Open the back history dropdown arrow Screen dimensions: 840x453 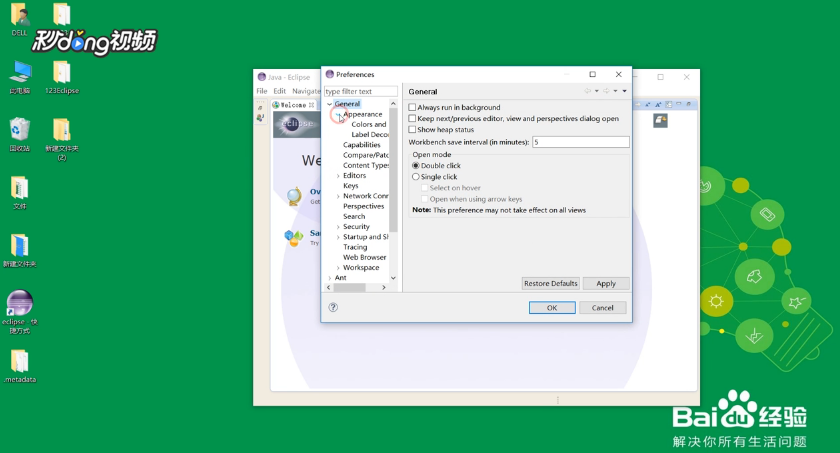click(x=597, y=91)
